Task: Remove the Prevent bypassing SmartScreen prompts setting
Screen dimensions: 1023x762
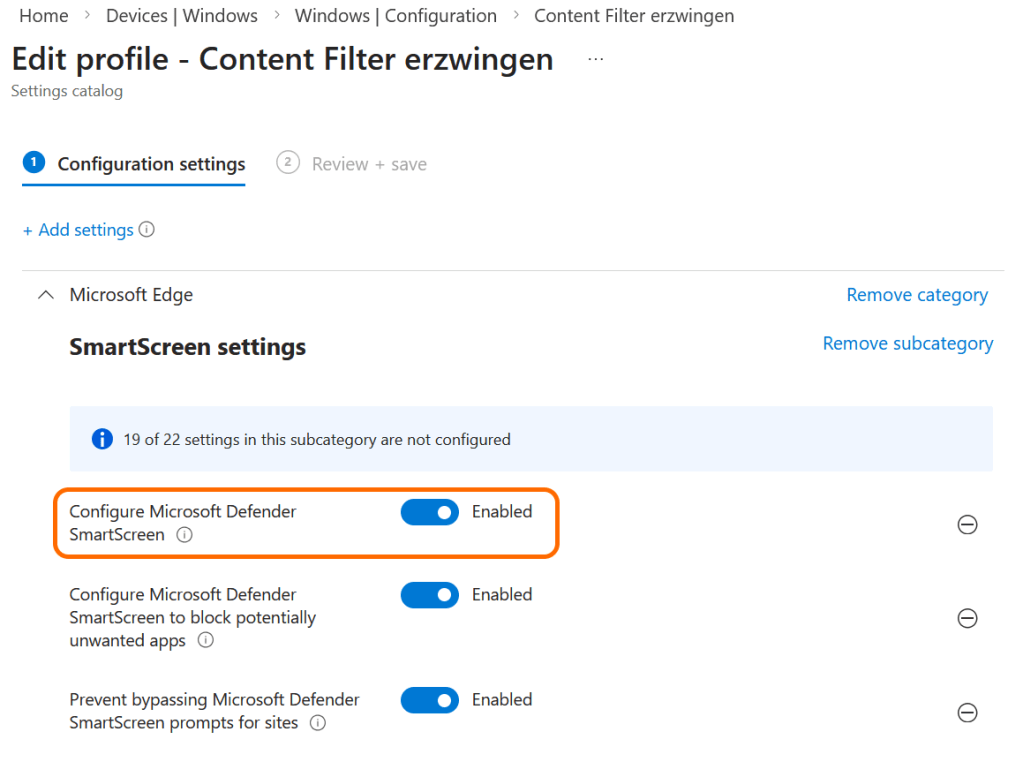Action: pos(967,712)
